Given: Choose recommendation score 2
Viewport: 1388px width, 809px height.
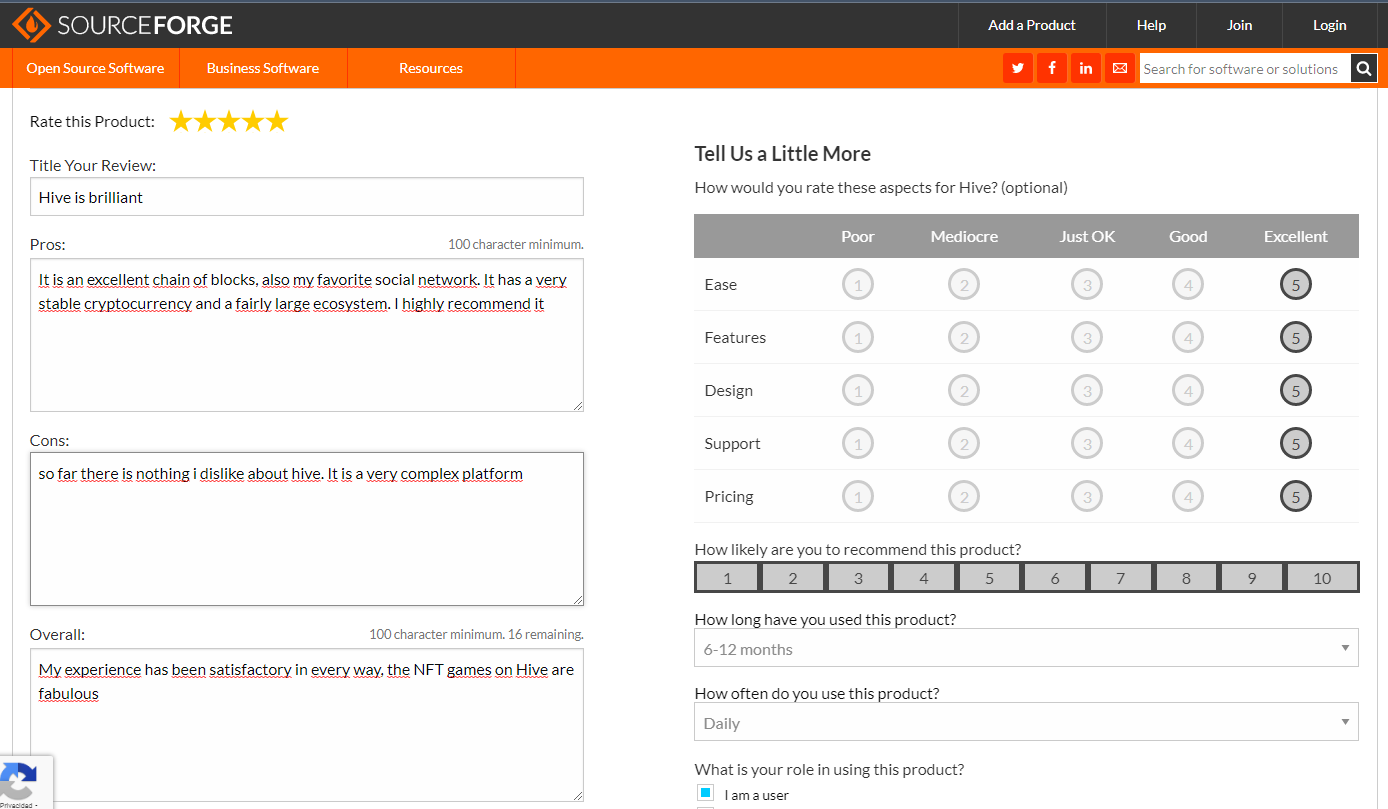Looking at the screenshot, I should tap(792, 578).
